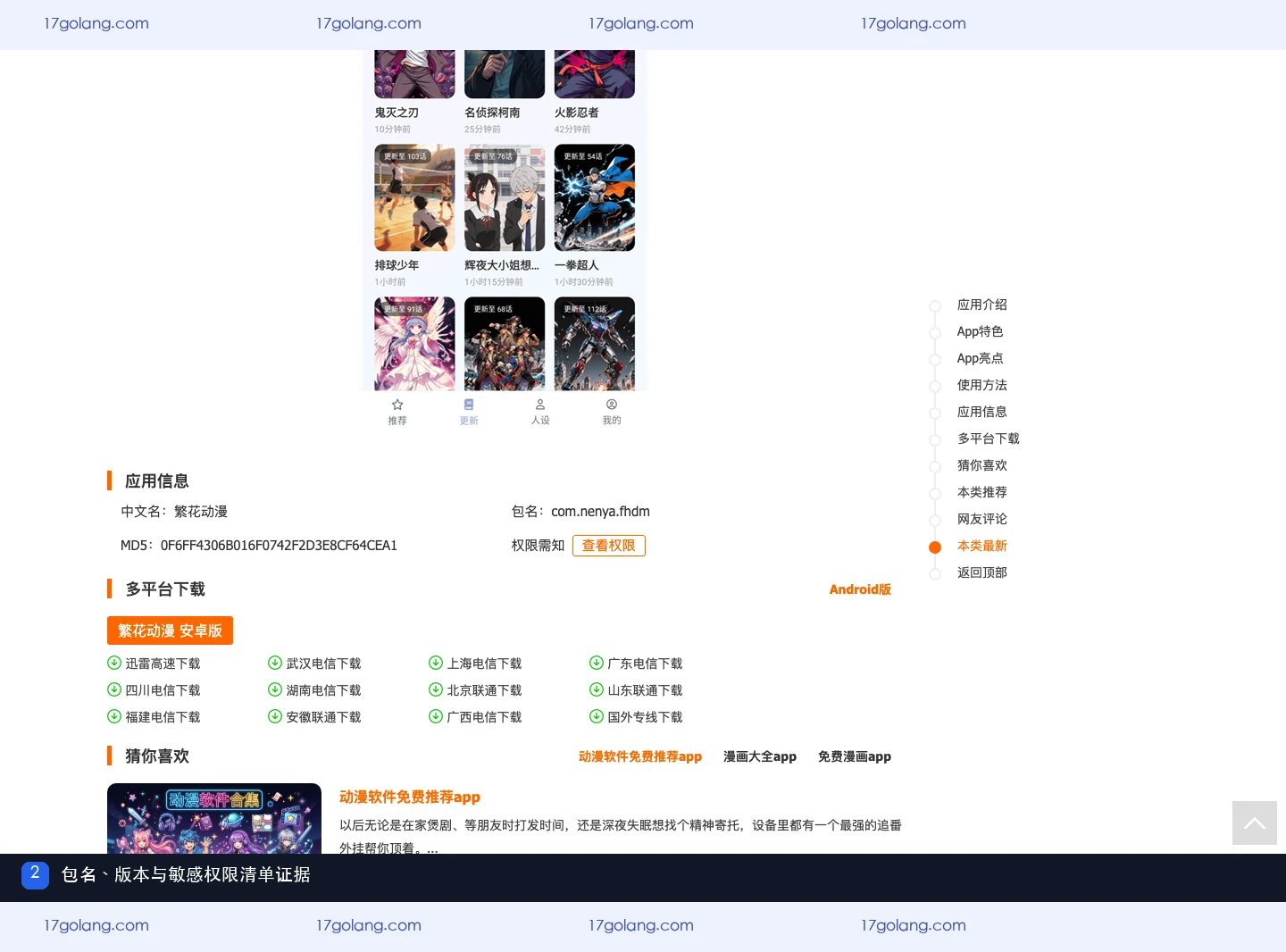Open the 免费漫画app tab
The width and height of the screenshot is (1286, 952).
click(855, 756)
